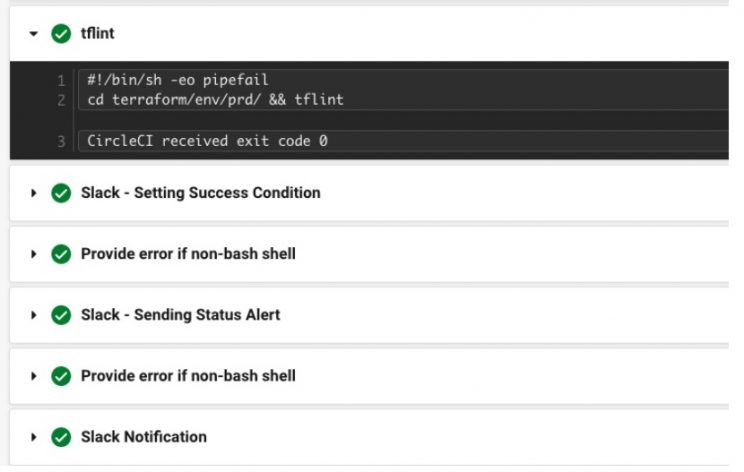Click the green checkmark next to Slack Notification
The width and height of the screenshot is (744, 472).
tap(61, 437)
